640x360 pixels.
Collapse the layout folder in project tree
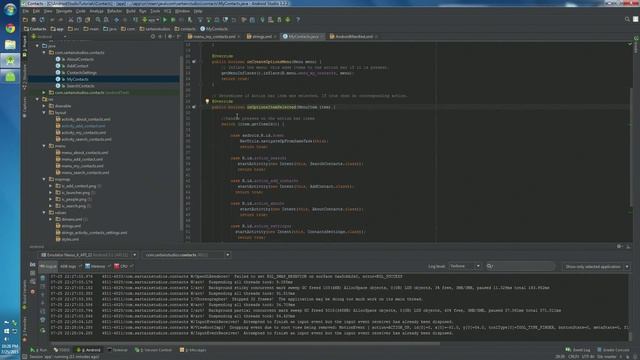[44, 113]
